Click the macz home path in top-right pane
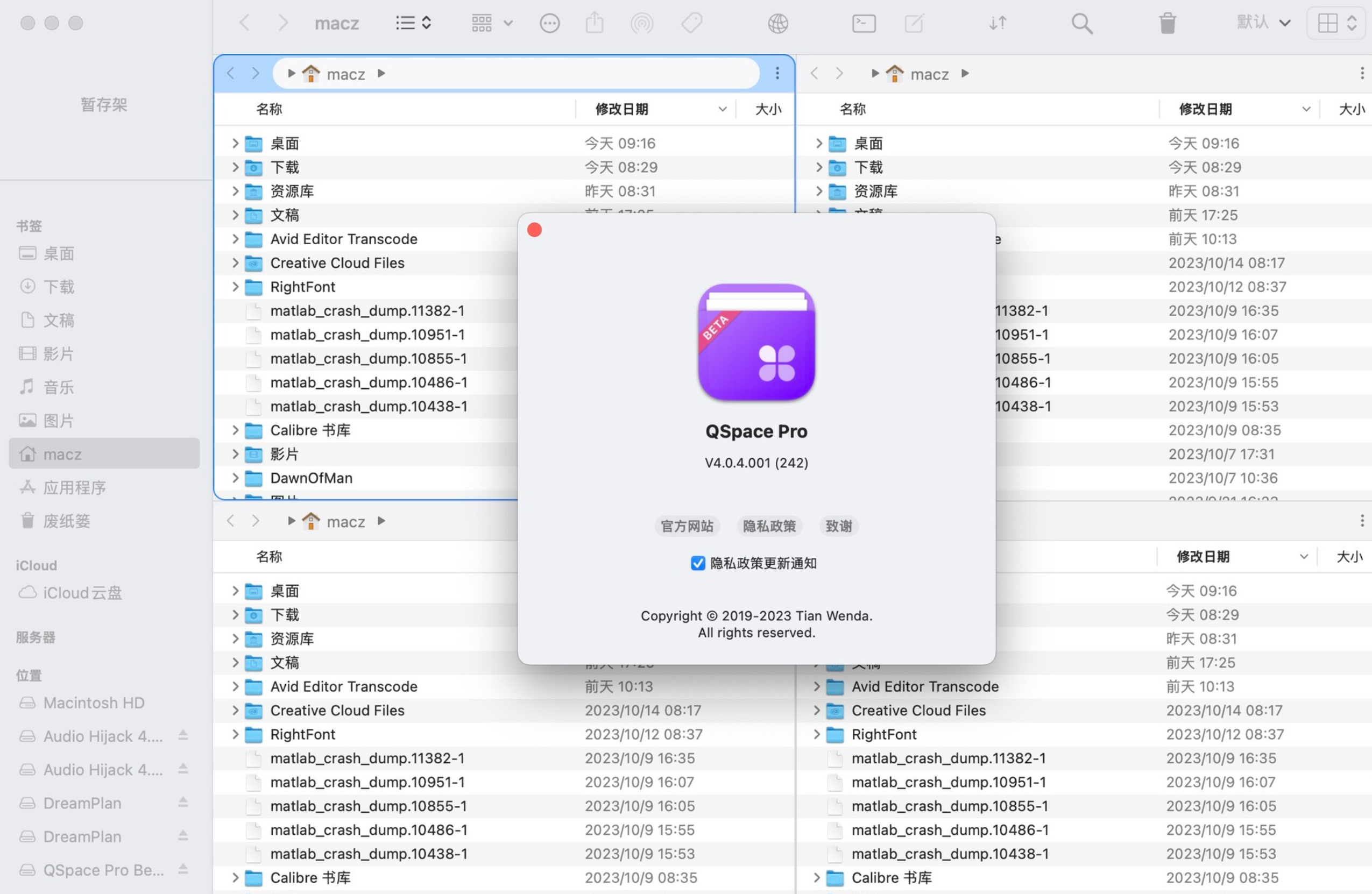This screenshot has width=1372, height=894. point(918,74)
